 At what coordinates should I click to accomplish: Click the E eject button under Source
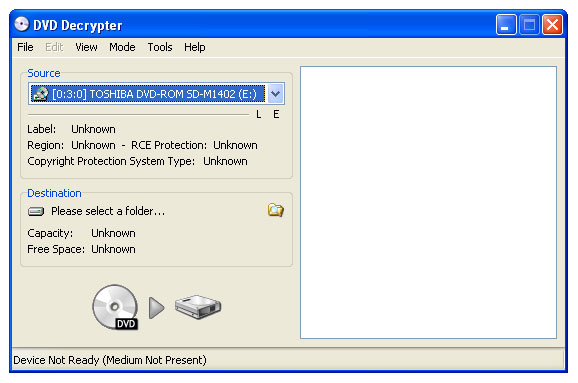tap(276, 115)
